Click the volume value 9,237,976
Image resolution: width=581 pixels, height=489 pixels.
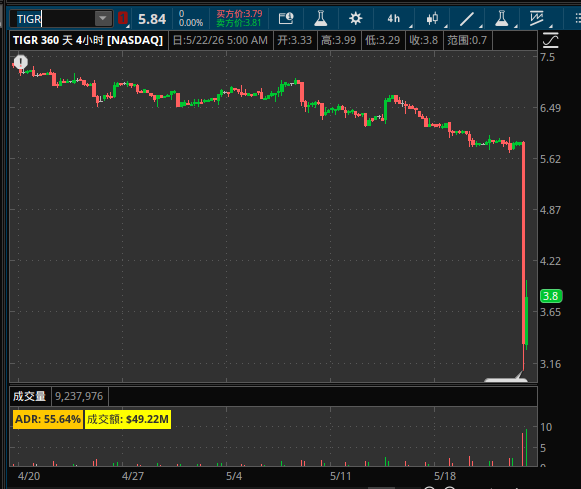point(79,396)
